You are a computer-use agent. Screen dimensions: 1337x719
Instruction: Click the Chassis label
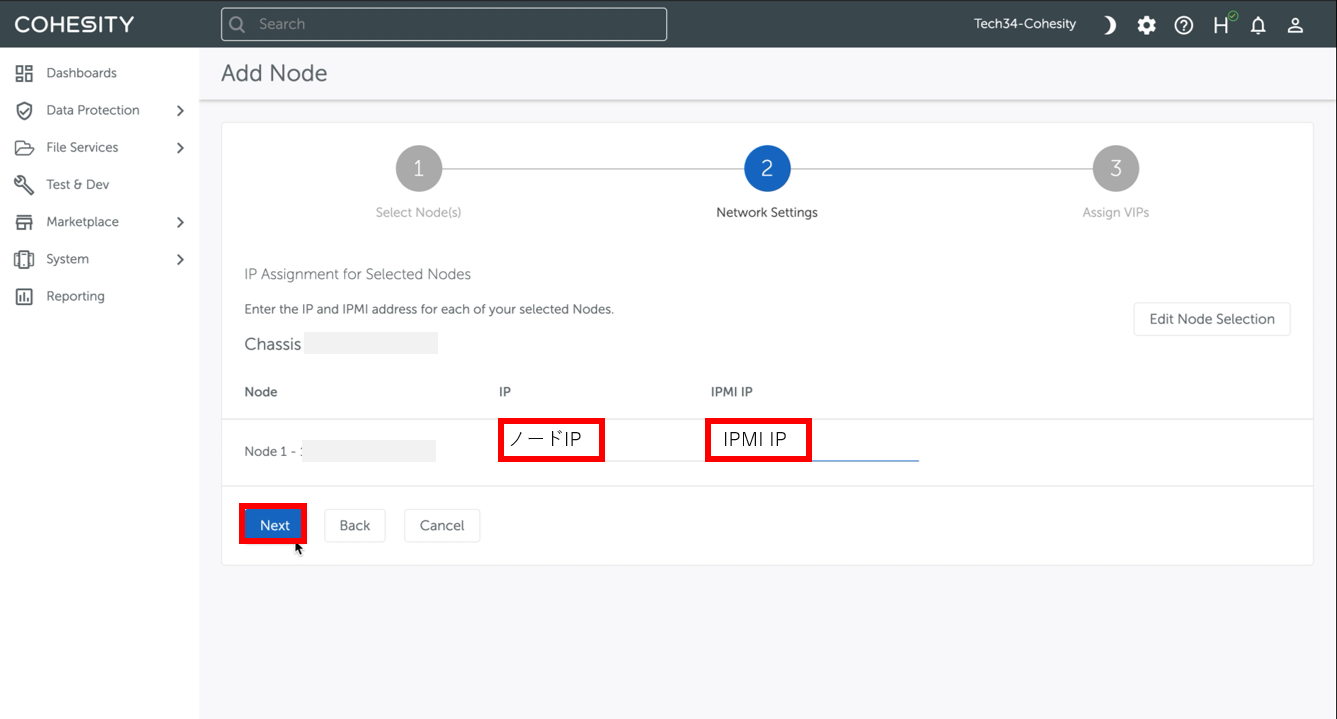(x=273, y=344)
